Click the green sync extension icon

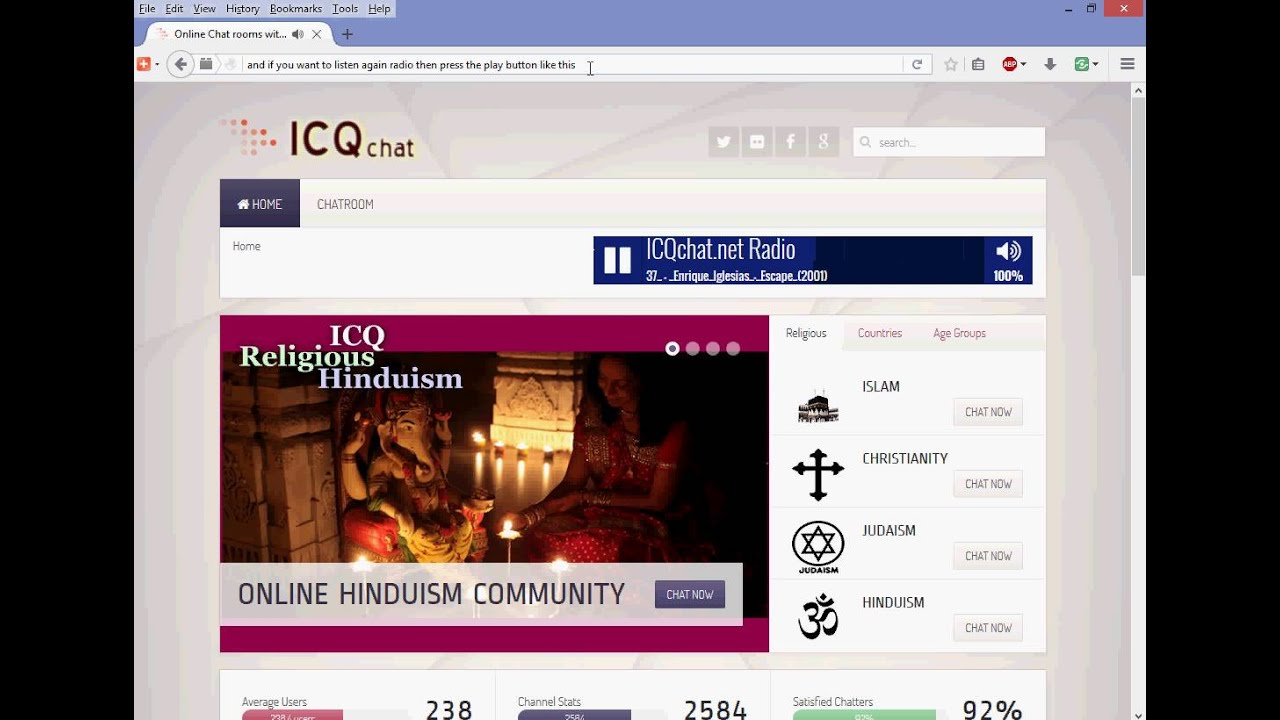[1081, 64]
